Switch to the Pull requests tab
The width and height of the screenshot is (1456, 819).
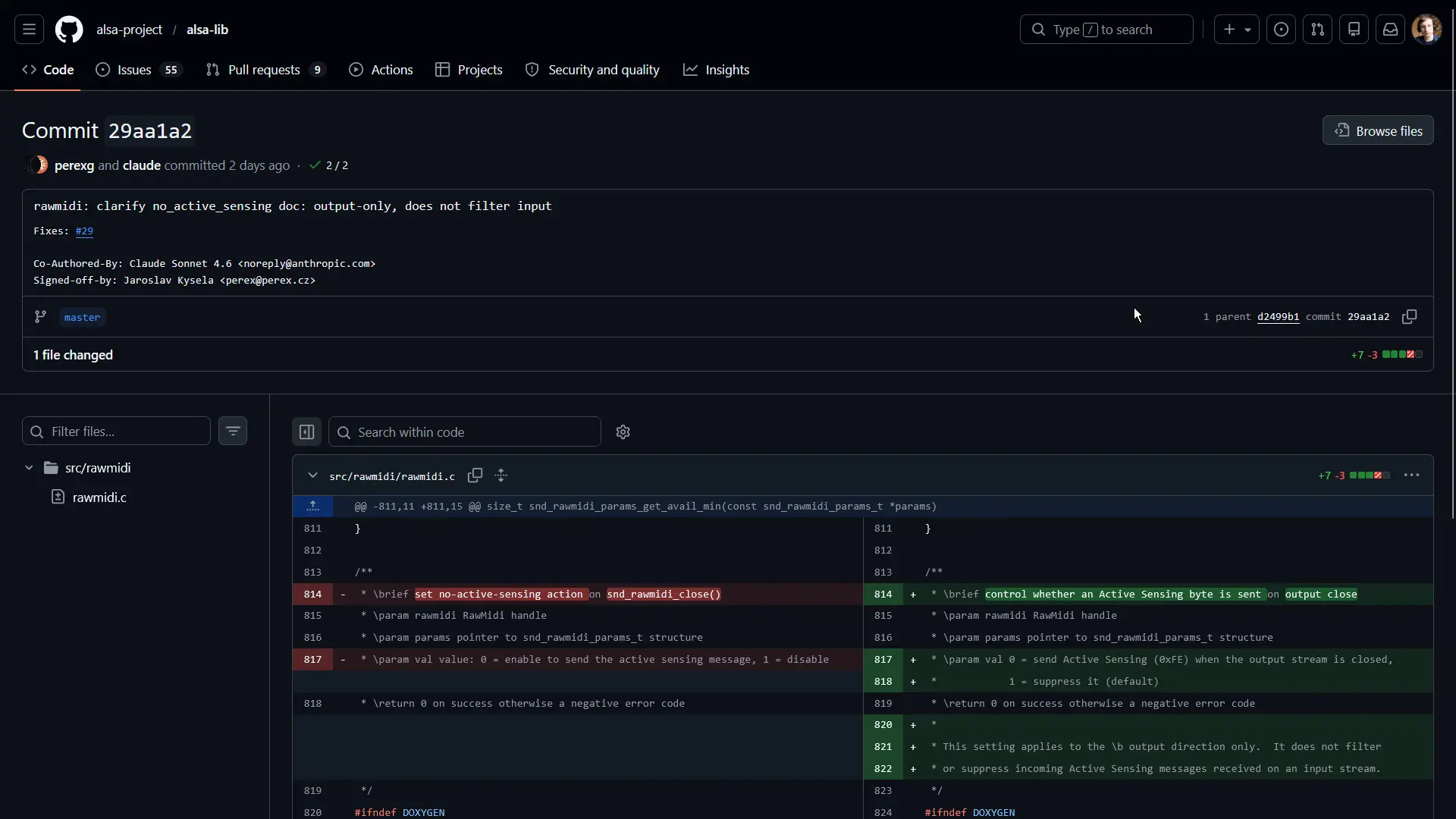point(265,70)
